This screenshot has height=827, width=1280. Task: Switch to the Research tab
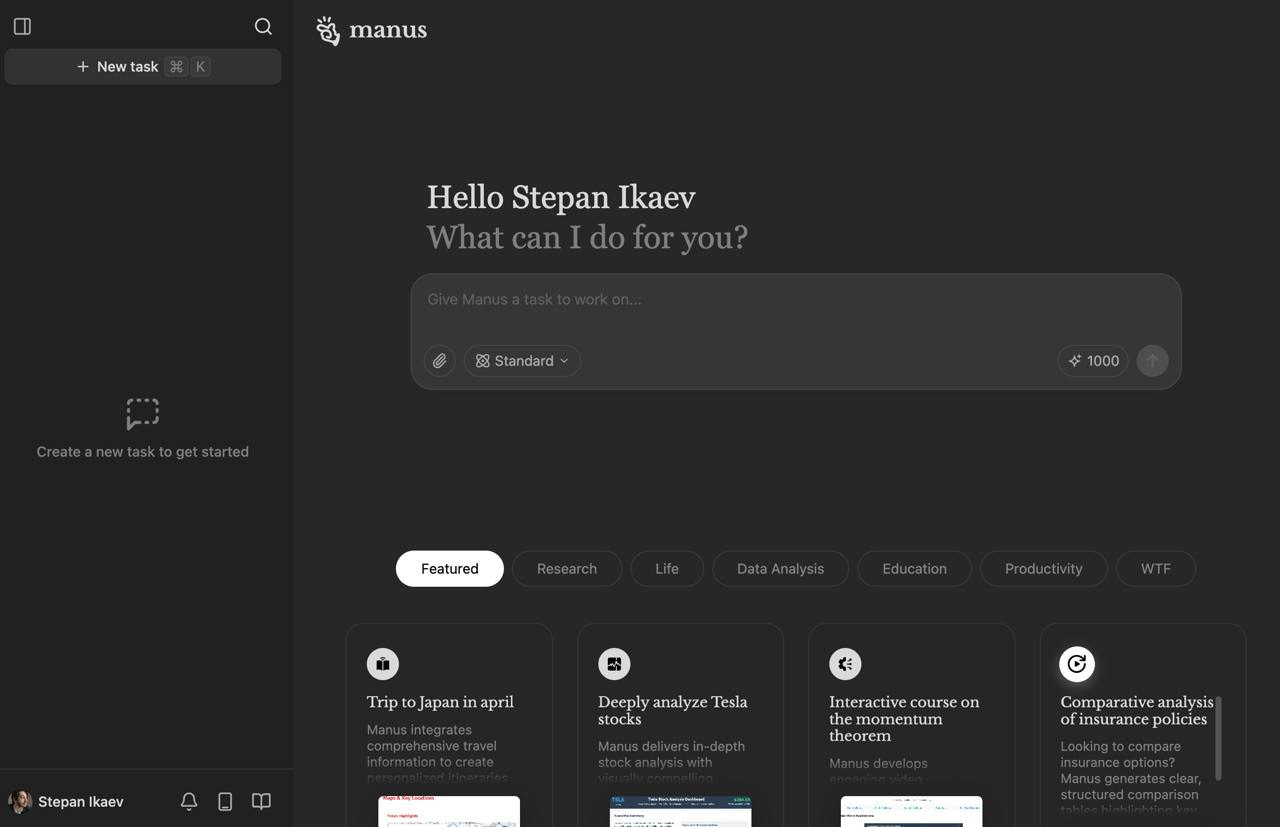pyautogui.click(x=567, y=569)
